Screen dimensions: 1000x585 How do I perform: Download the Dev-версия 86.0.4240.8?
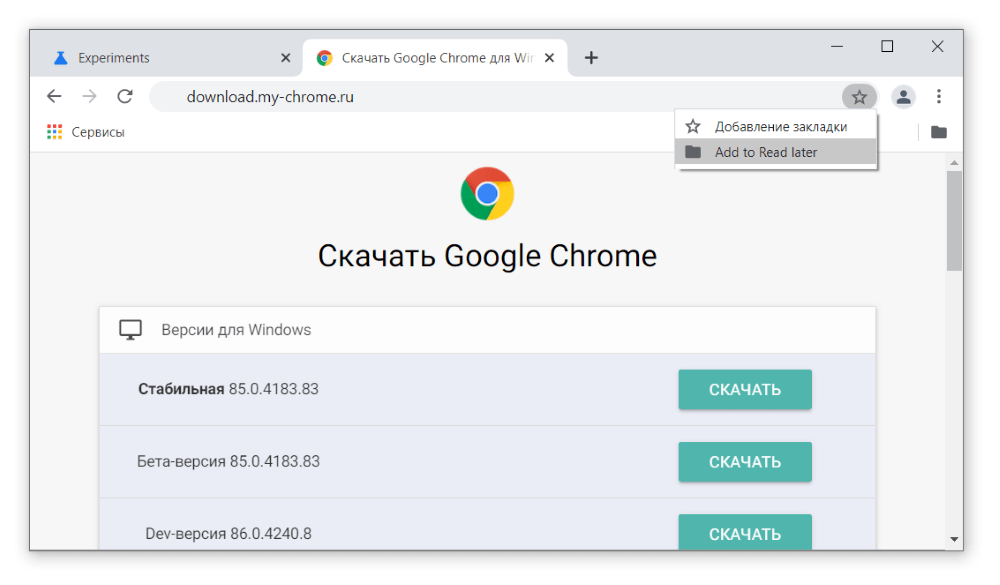click(745, 532)
